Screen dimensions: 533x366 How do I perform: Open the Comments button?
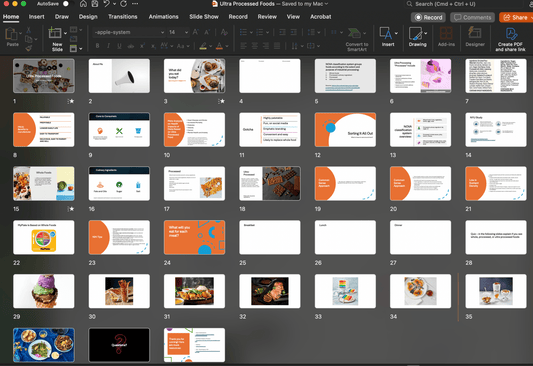472,17
